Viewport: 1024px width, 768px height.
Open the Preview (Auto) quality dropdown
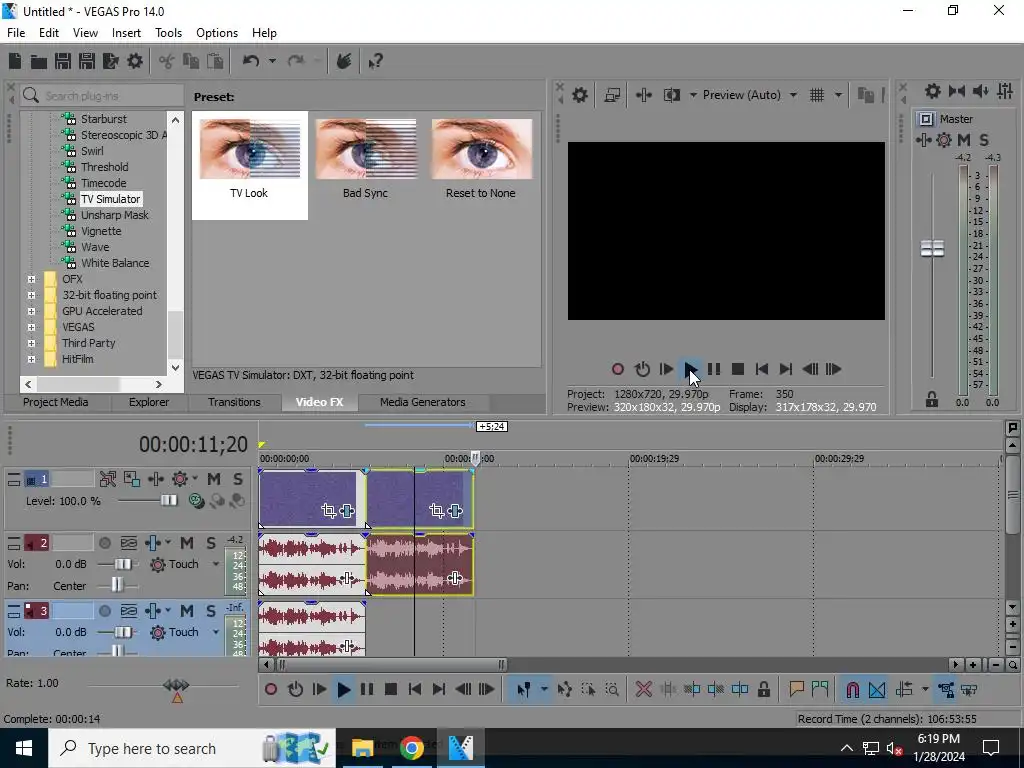click(x=793, y=95)
